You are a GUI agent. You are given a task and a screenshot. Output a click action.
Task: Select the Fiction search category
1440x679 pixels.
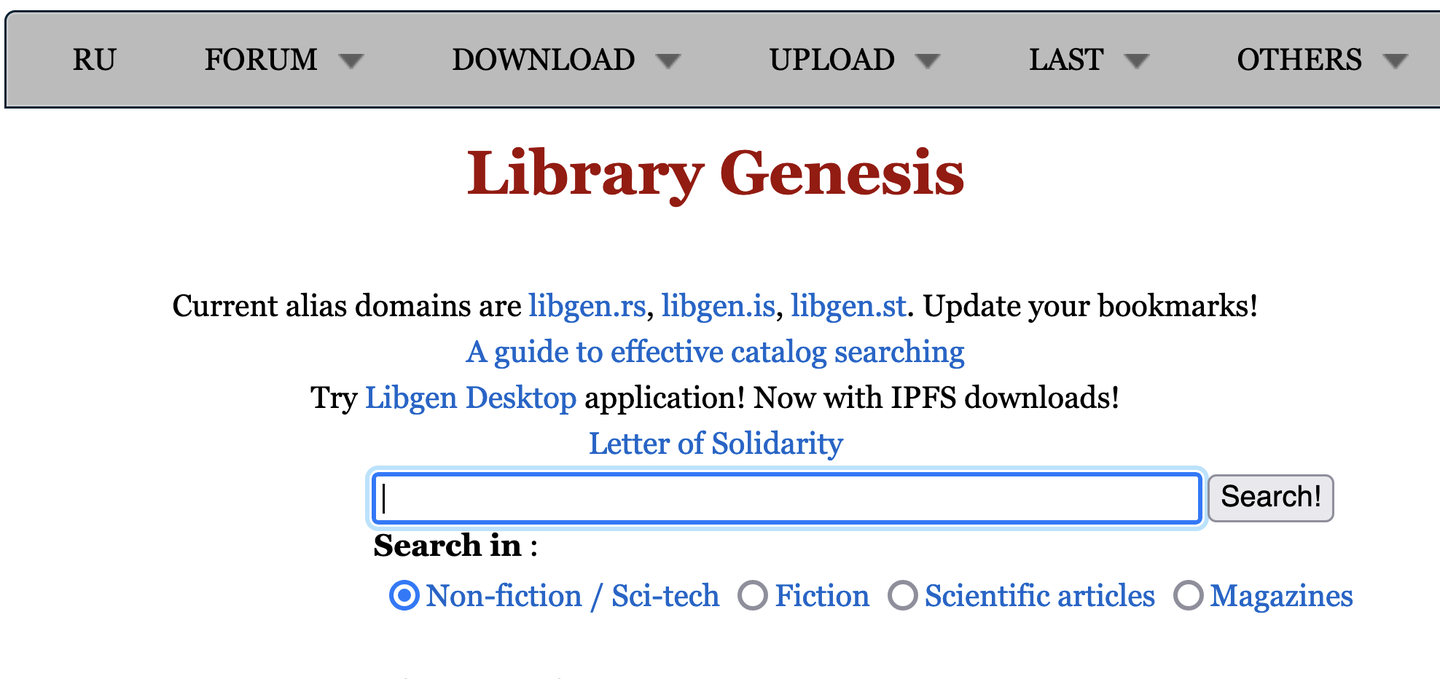pyautogui.click(x=753, y=596)
